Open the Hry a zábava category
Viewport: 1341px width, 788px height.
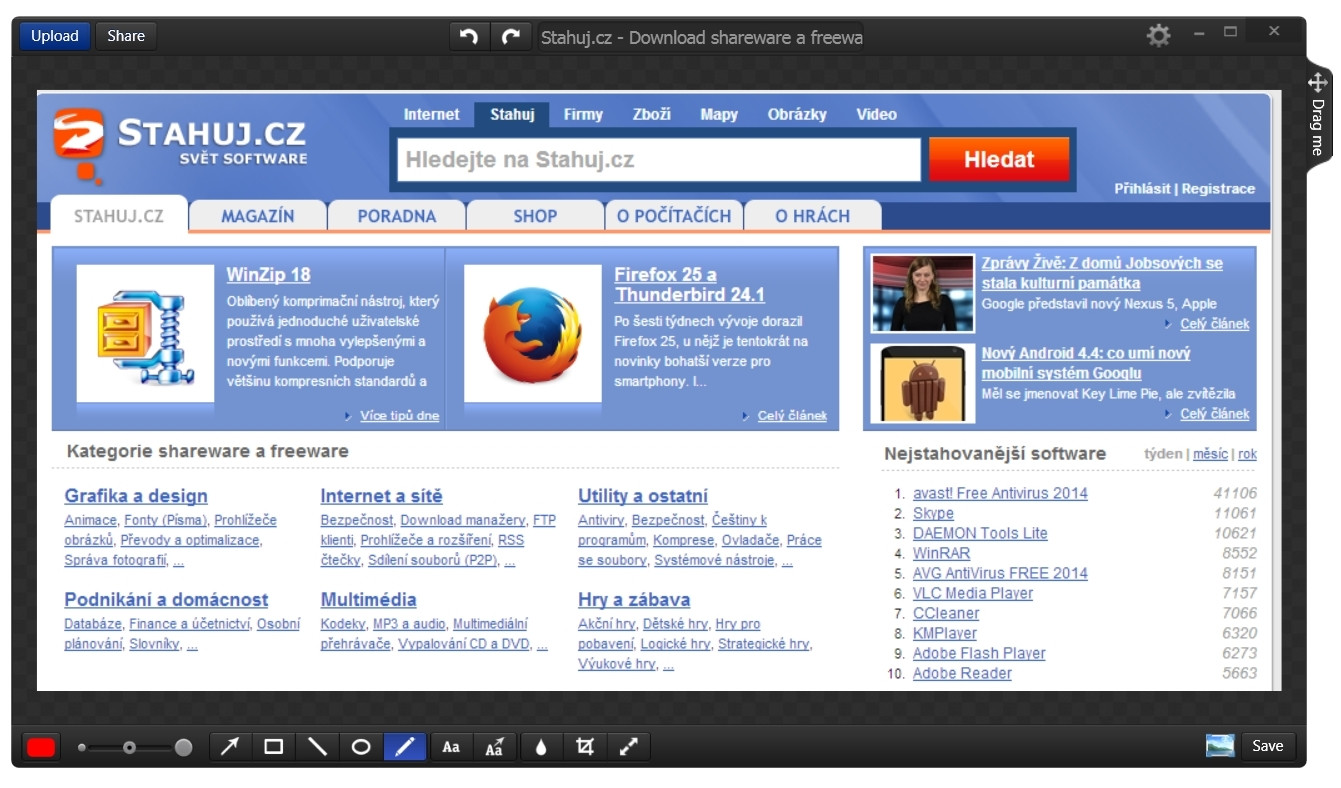pyautogui.click(x=634, y=600)
